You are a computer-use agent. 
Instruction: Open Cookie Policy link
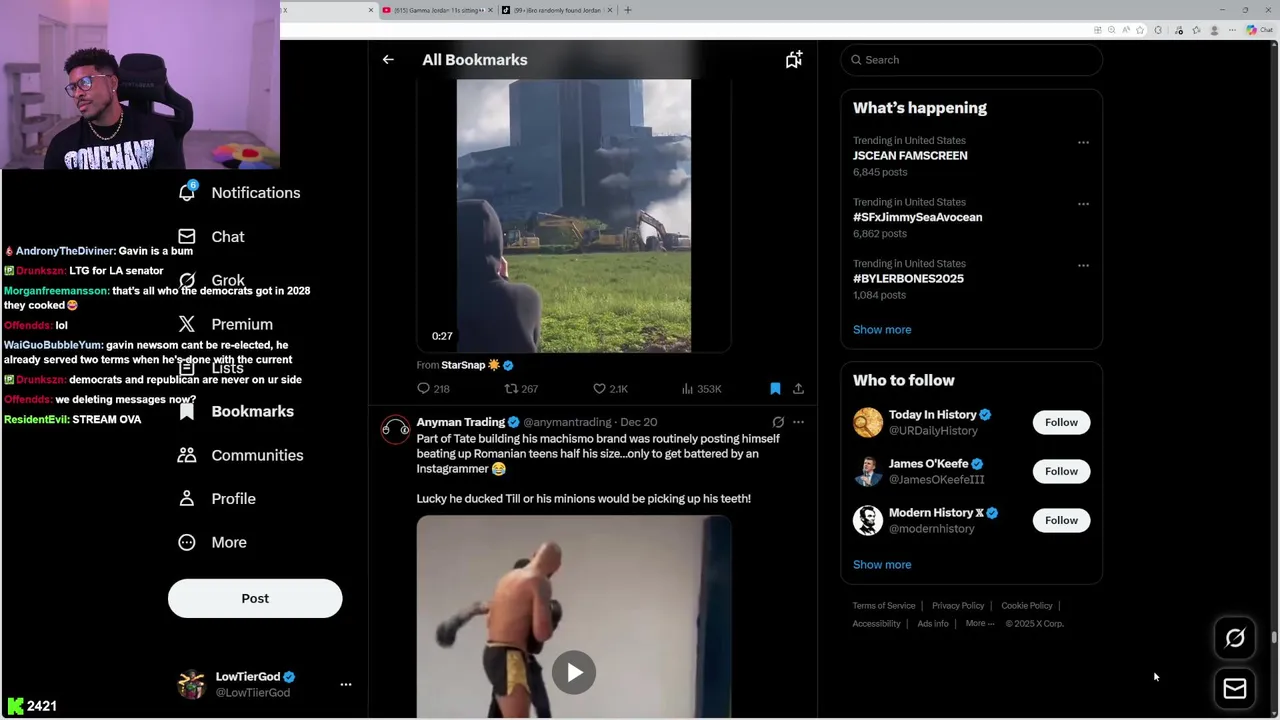1027,606
